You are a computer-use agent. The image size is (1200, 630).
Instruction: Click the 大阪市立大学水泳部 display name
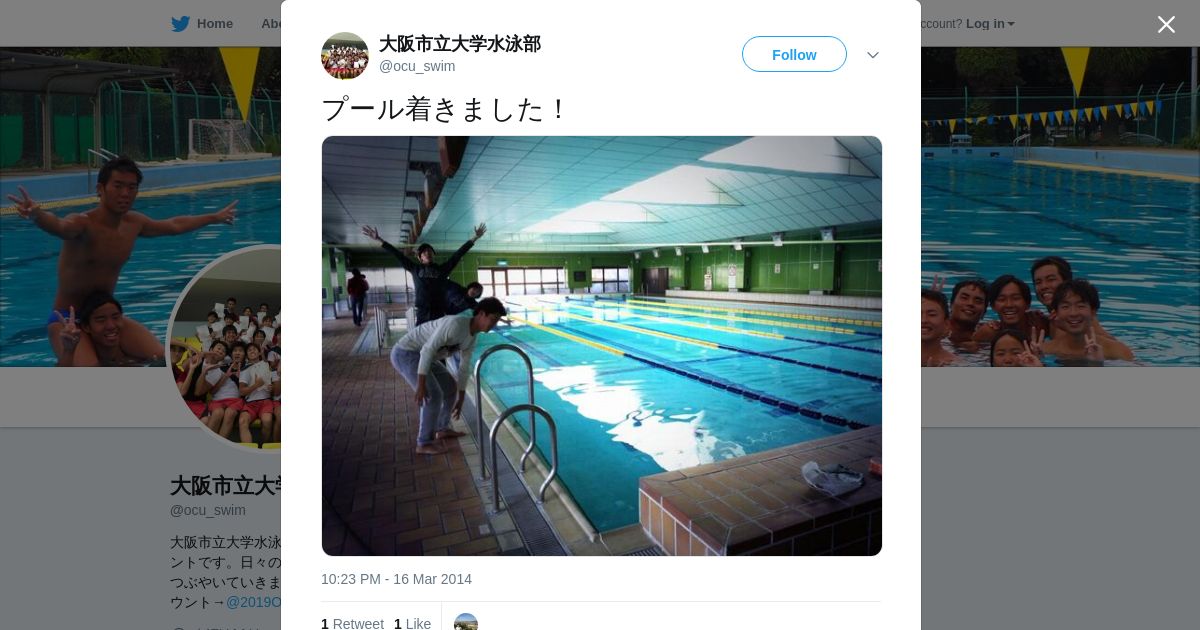pos(460,44)
